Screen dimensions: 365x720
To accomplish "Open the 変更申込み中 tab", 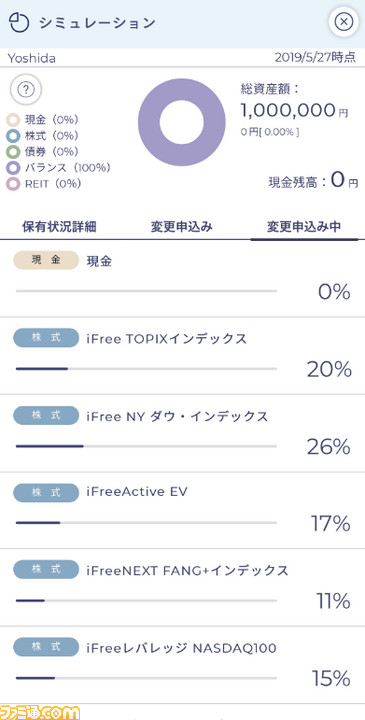I will point(304,227).
